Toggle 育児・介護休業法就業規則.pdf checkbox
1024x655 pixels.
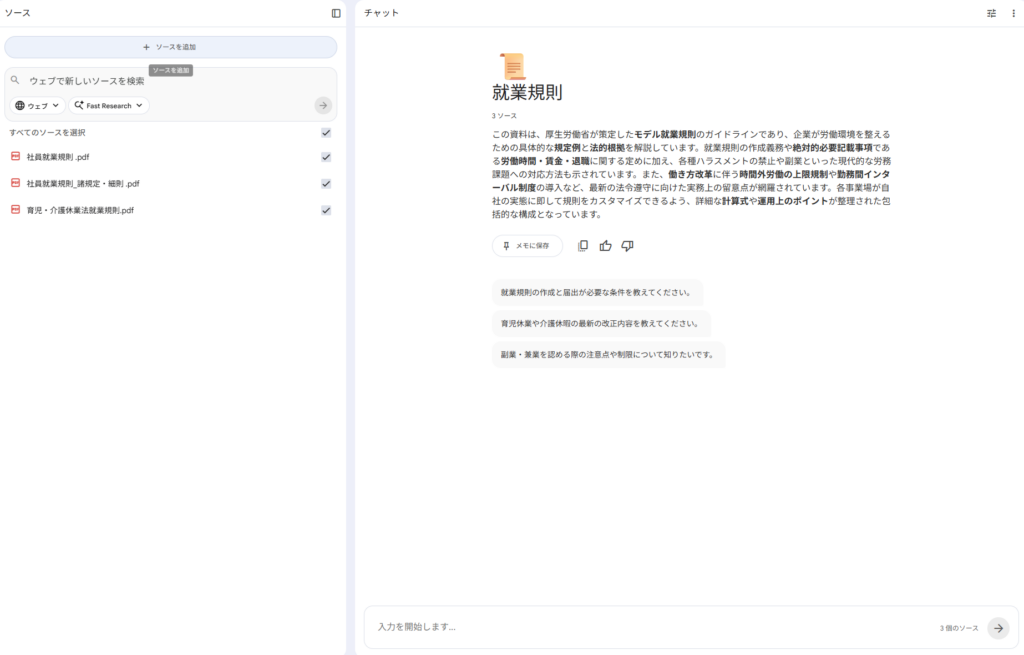[x=326, y=210]
